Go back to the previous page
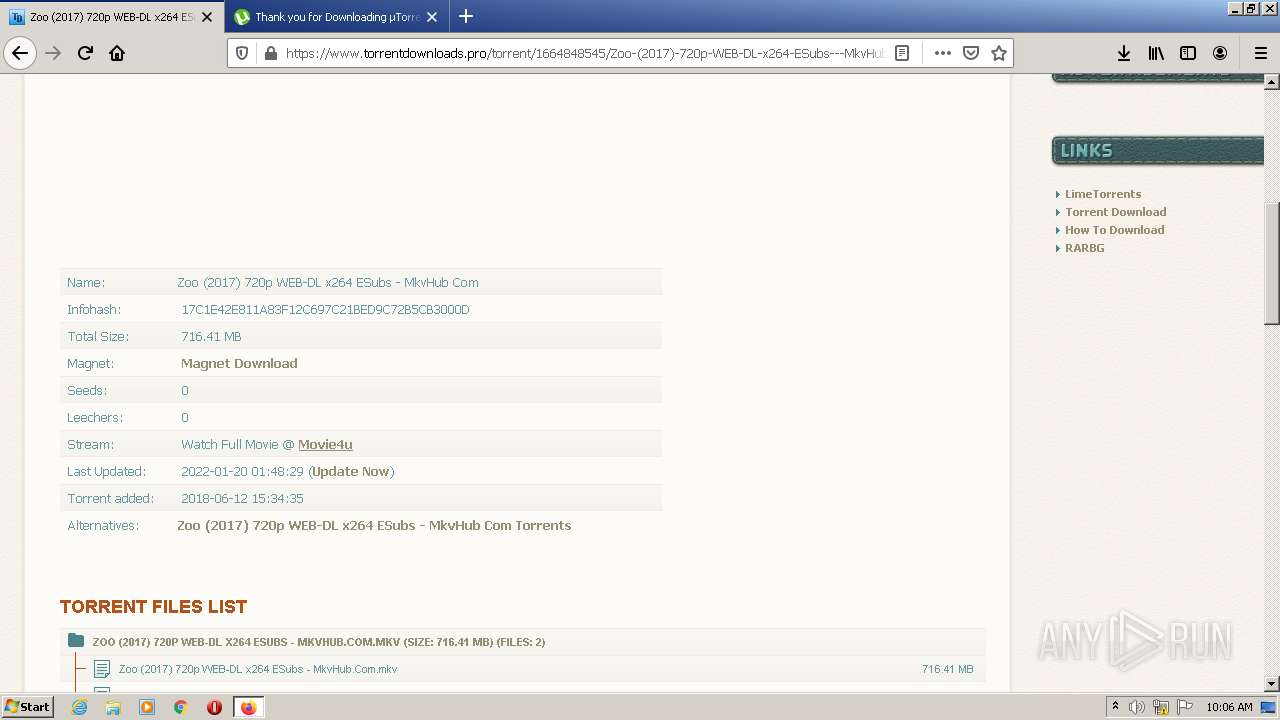This screenshot has height=720, width=1280. 20,53
